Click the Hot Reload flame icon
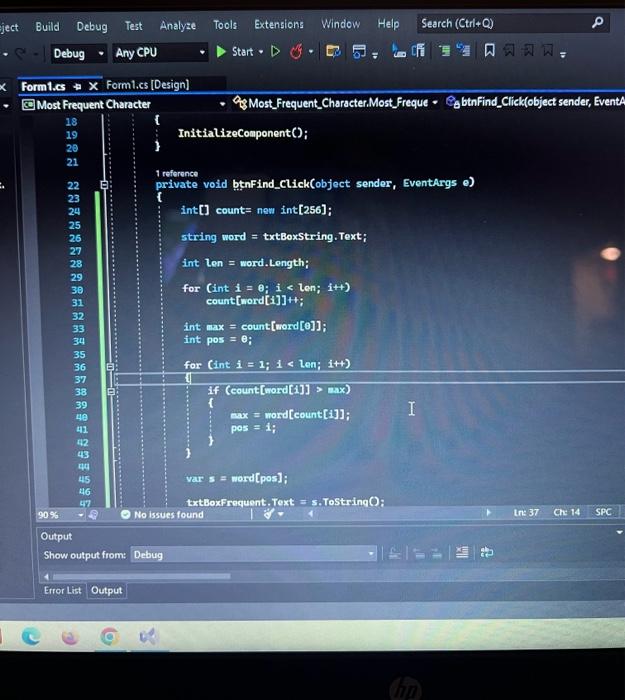This screenshot has width=625, height=700. click(296, 52)
